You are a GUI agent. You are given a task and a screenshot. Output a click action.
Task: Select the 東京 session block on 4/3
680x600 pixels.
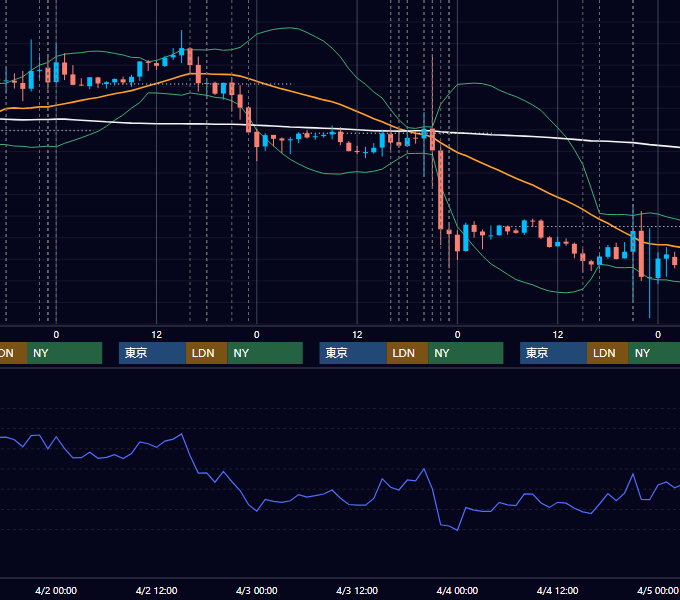[353, 353]
